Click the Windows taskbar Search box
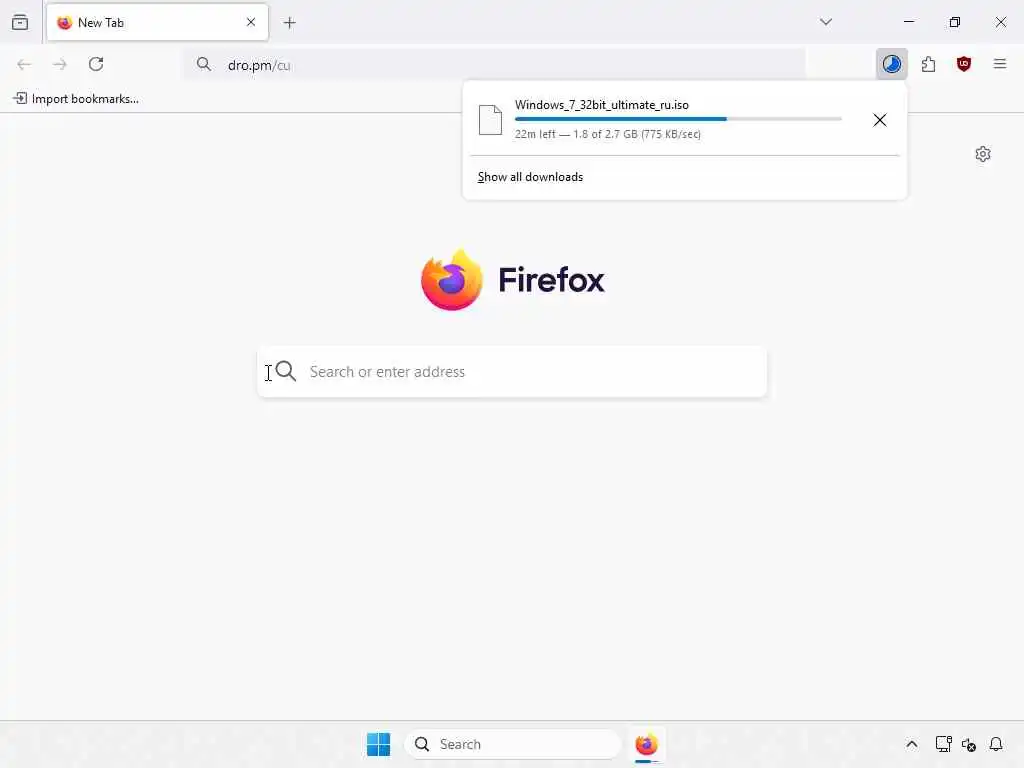The image size is (1024, 768). 513,744
